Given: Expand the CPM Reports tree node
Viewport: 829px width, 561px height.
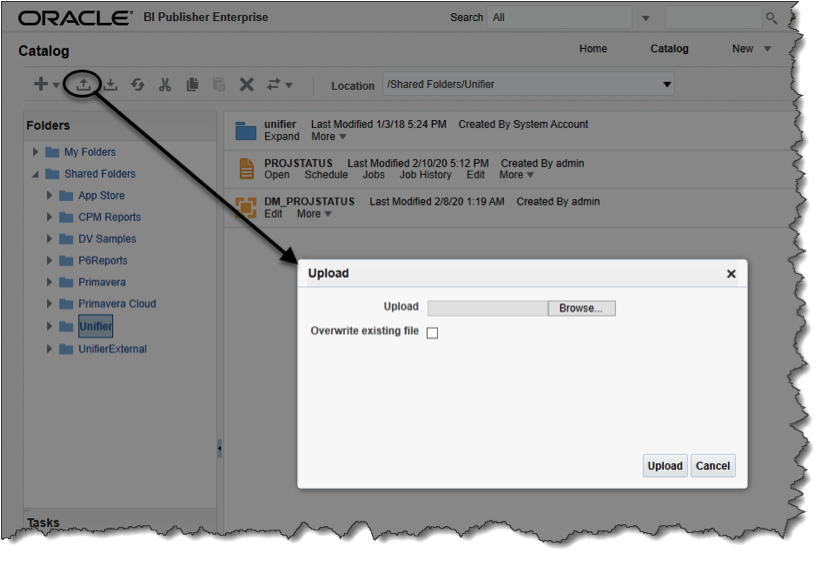Looking at the screenshot, I should [49, 217].
